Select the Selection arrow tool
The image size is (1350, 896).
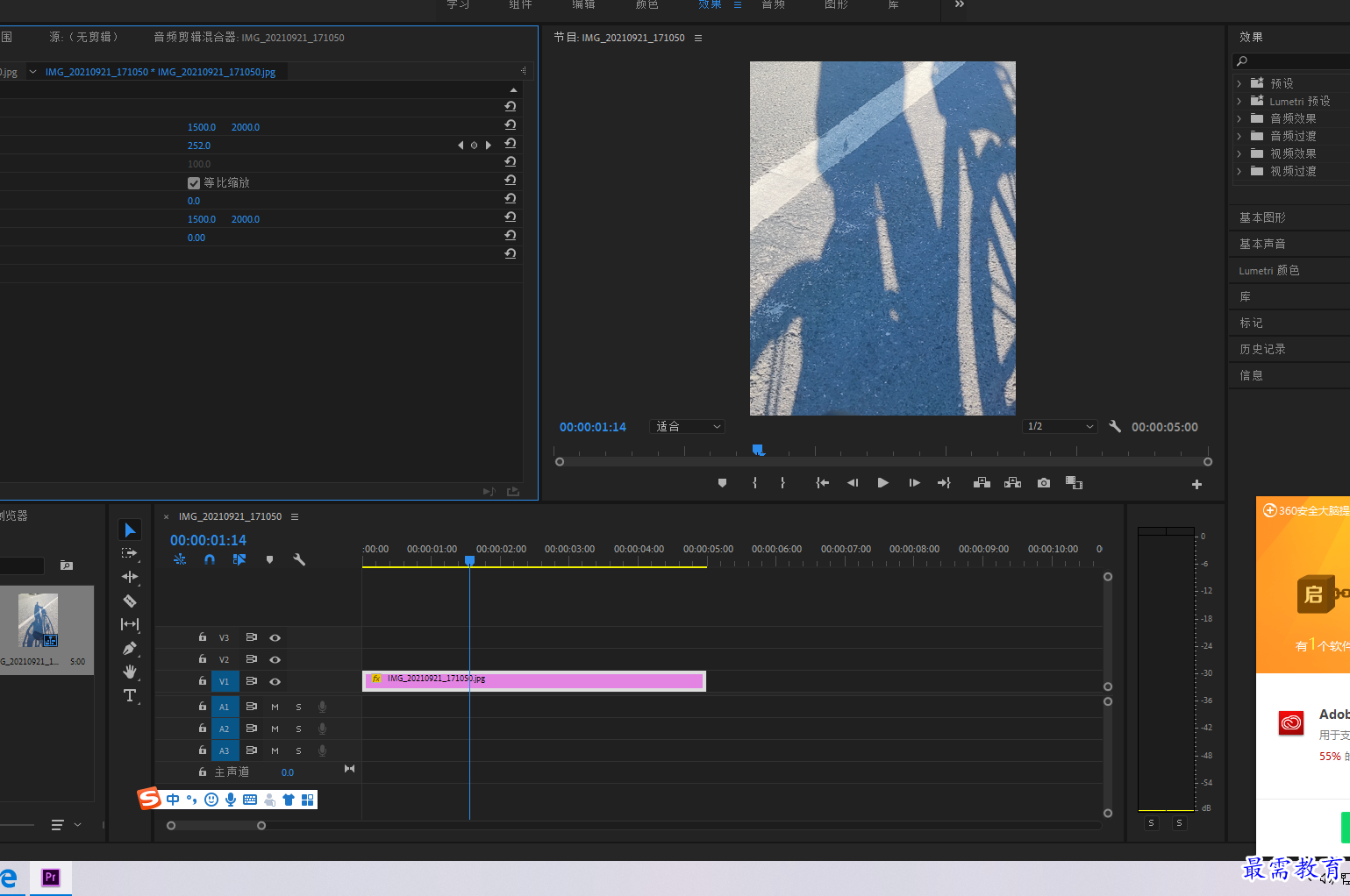click(x=130, y=530)
